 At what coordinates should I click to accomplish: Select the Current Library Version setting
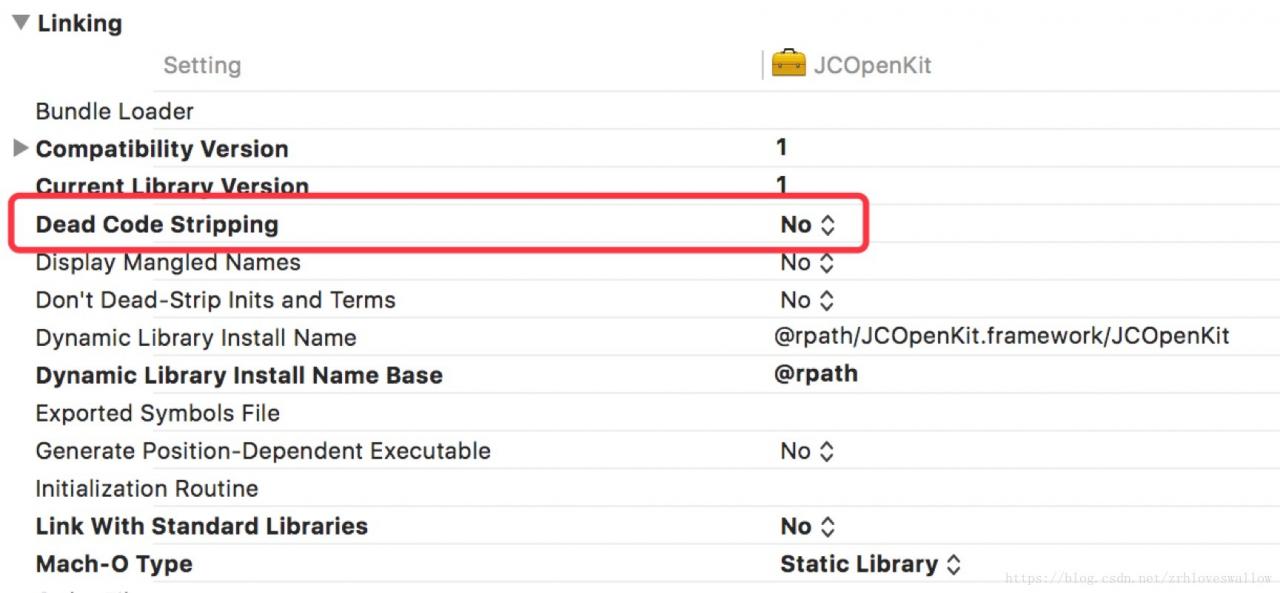172,187
